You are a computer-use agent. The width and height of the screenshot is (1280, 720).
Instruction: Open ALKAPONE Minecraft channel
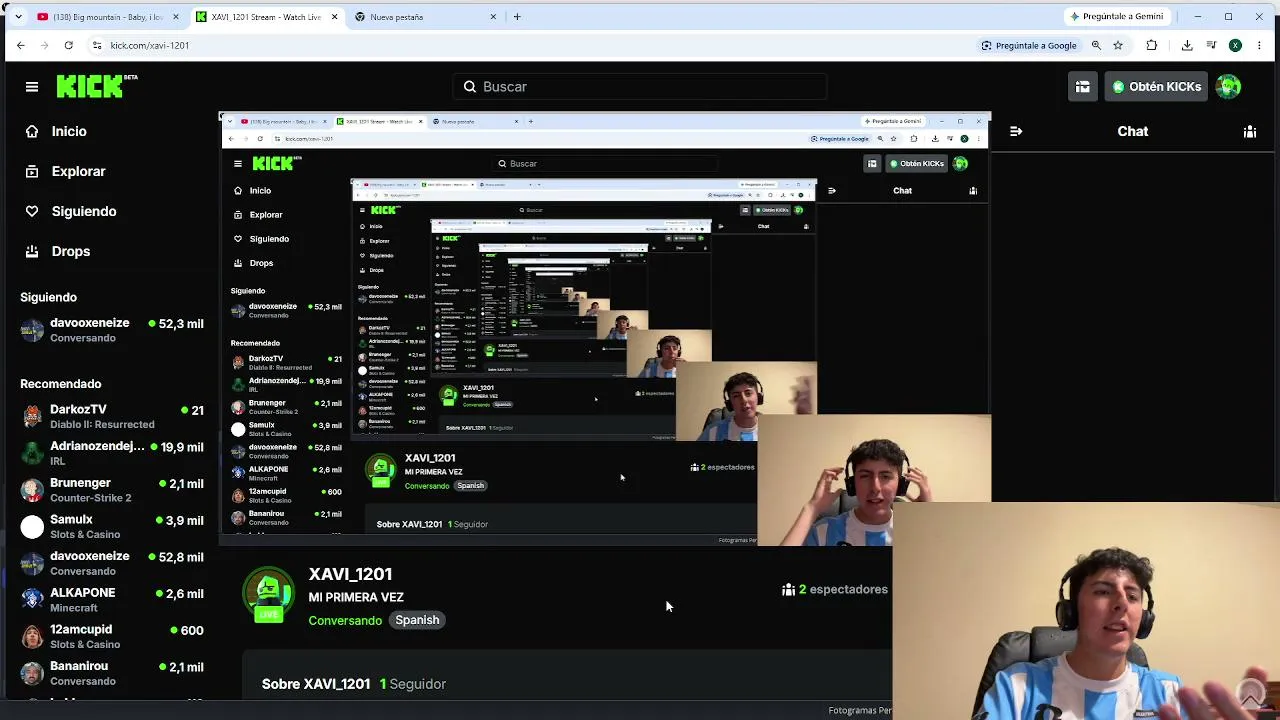click(x=112, y=600)
